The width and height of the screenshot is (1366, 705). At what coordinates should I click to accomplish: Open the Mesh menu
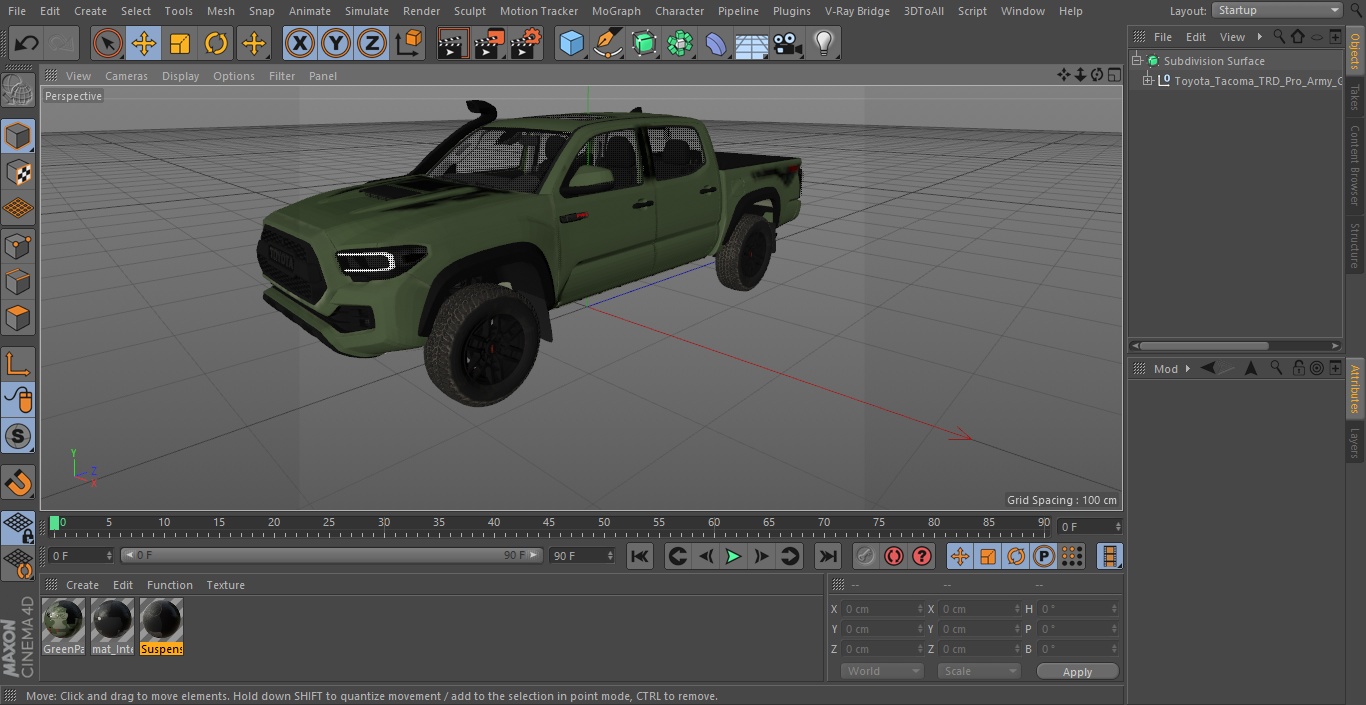pyautogui.click(x=220, y=11)
